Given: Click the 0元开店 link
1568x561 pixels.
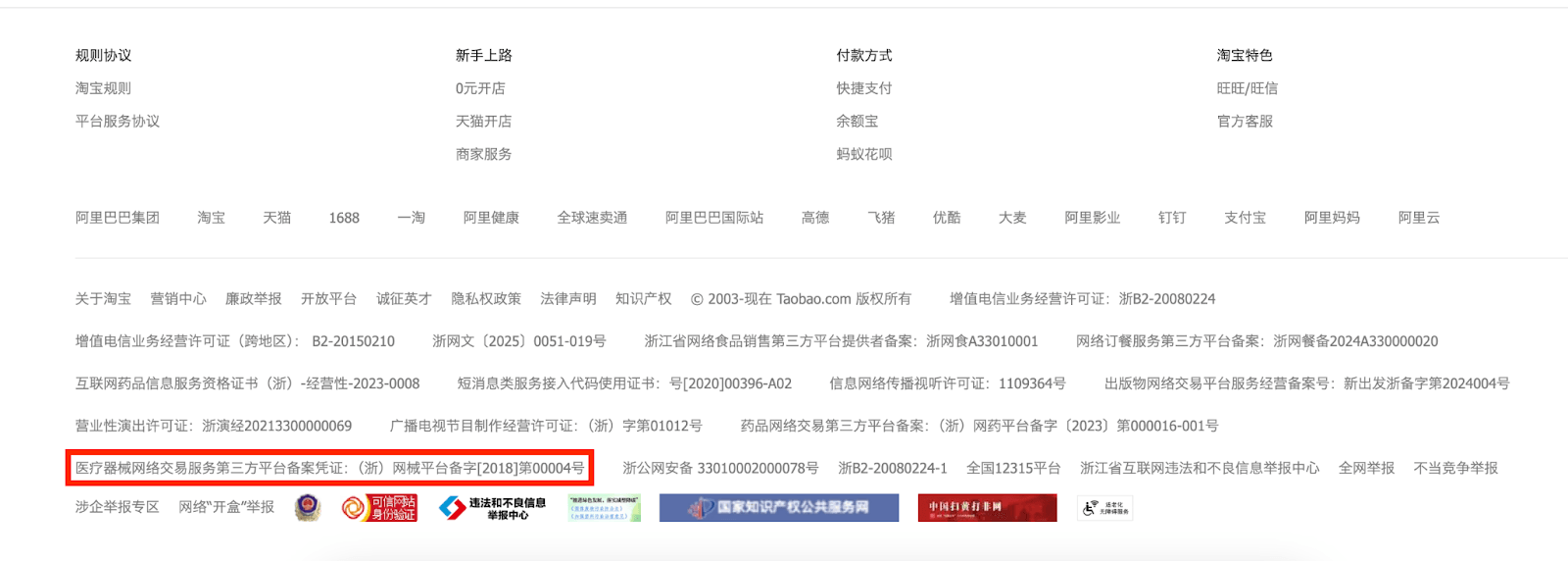Looking at the screenshot, I should pos(480,88).
